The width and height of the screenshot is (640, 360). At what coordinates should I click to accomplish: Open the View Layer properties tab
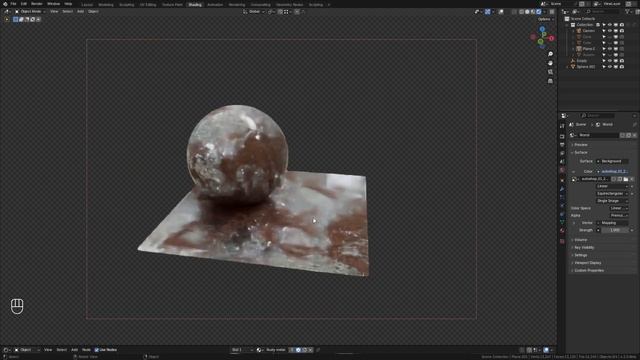click(562, 153)
